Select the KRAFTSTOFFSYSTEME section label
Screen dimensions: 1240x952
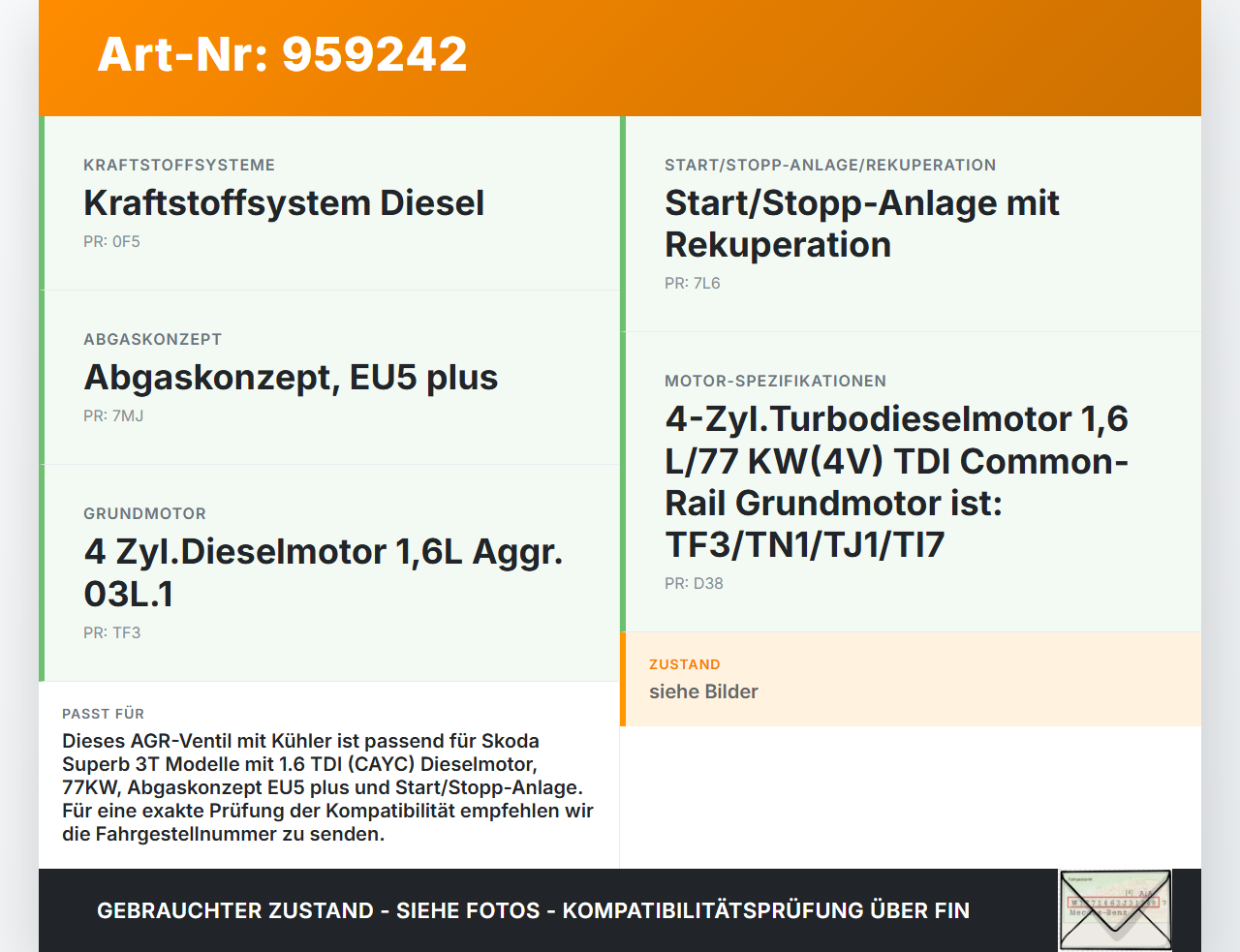179,165
